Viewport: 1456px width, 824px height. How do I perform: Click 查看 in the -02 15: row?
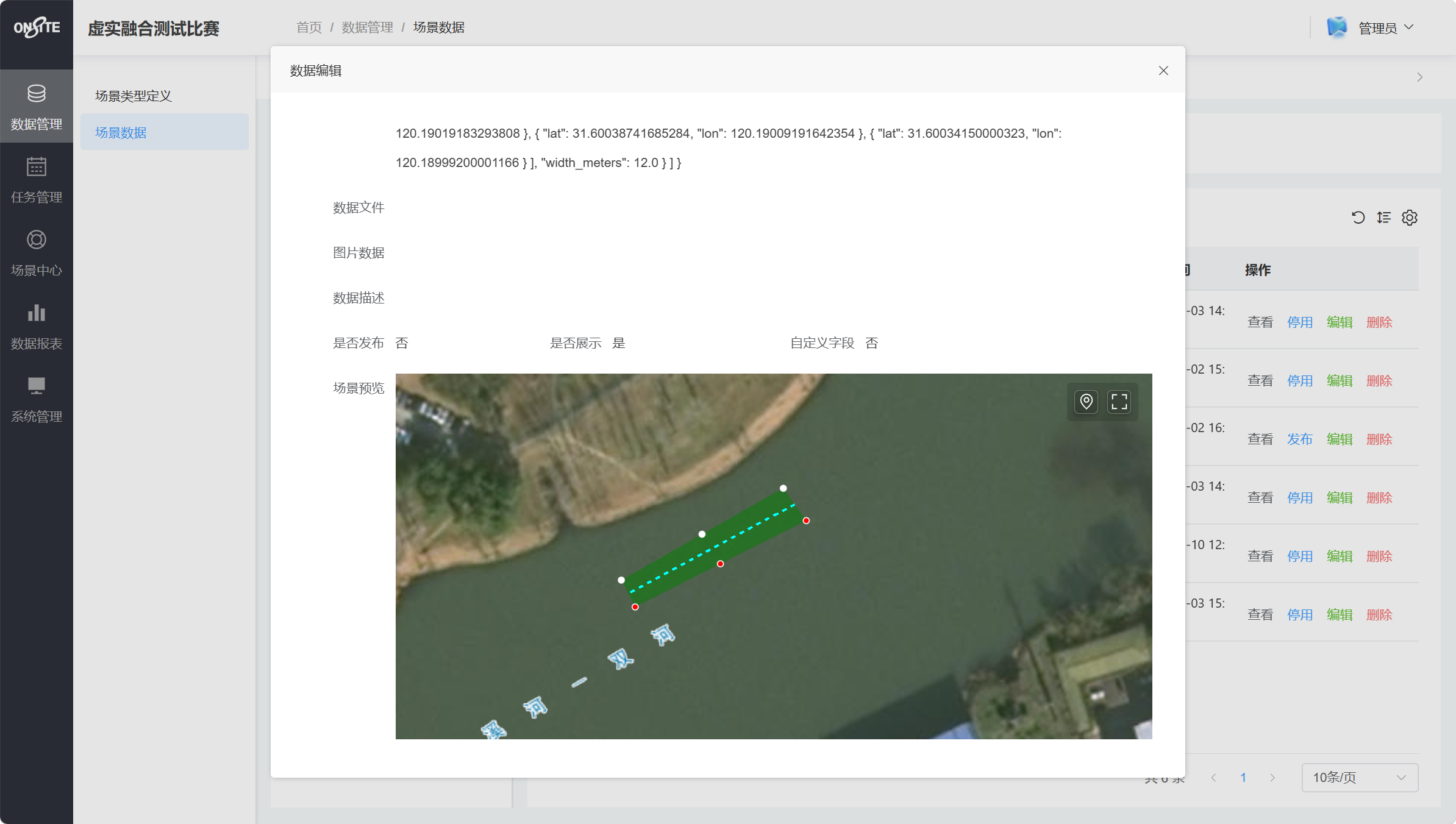[x=1260, y=381]
